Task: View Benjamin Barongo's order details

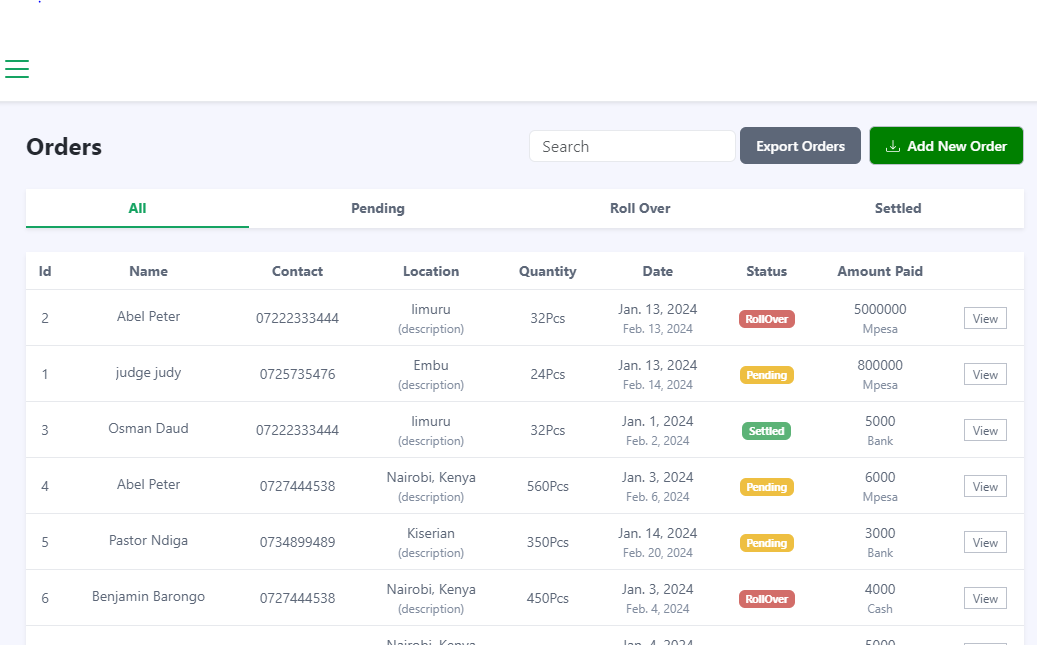Action: click(985, 599)
